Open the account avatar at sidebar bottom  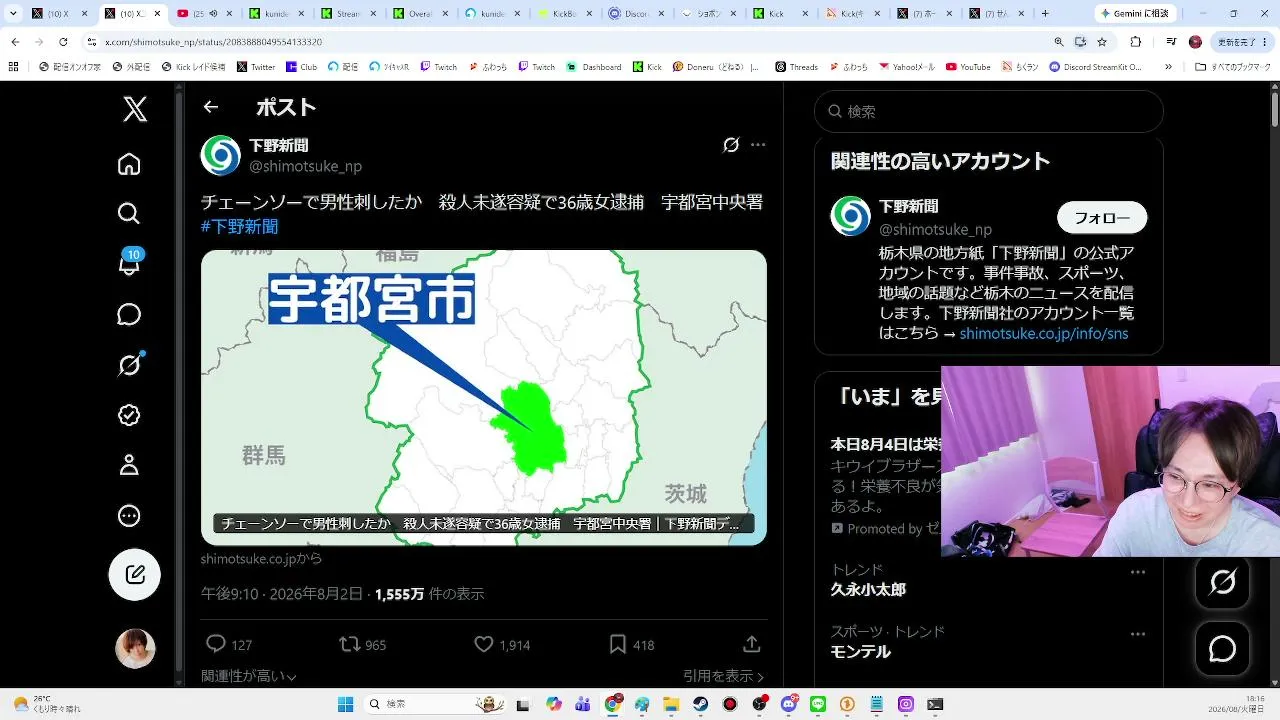pyautogui.click(x=135, y=649)
